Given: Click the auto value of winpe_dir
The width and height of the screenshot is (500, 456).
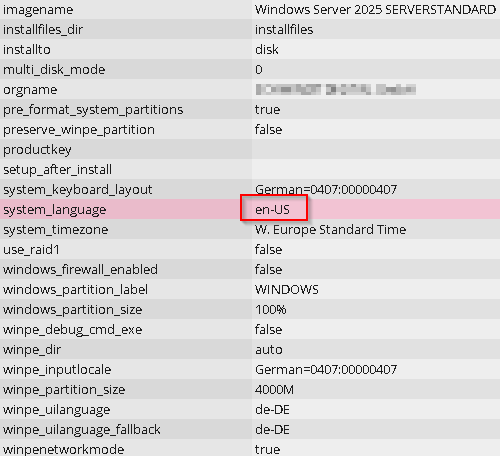Looking at the screenshot, I should [x=269, y=350].
